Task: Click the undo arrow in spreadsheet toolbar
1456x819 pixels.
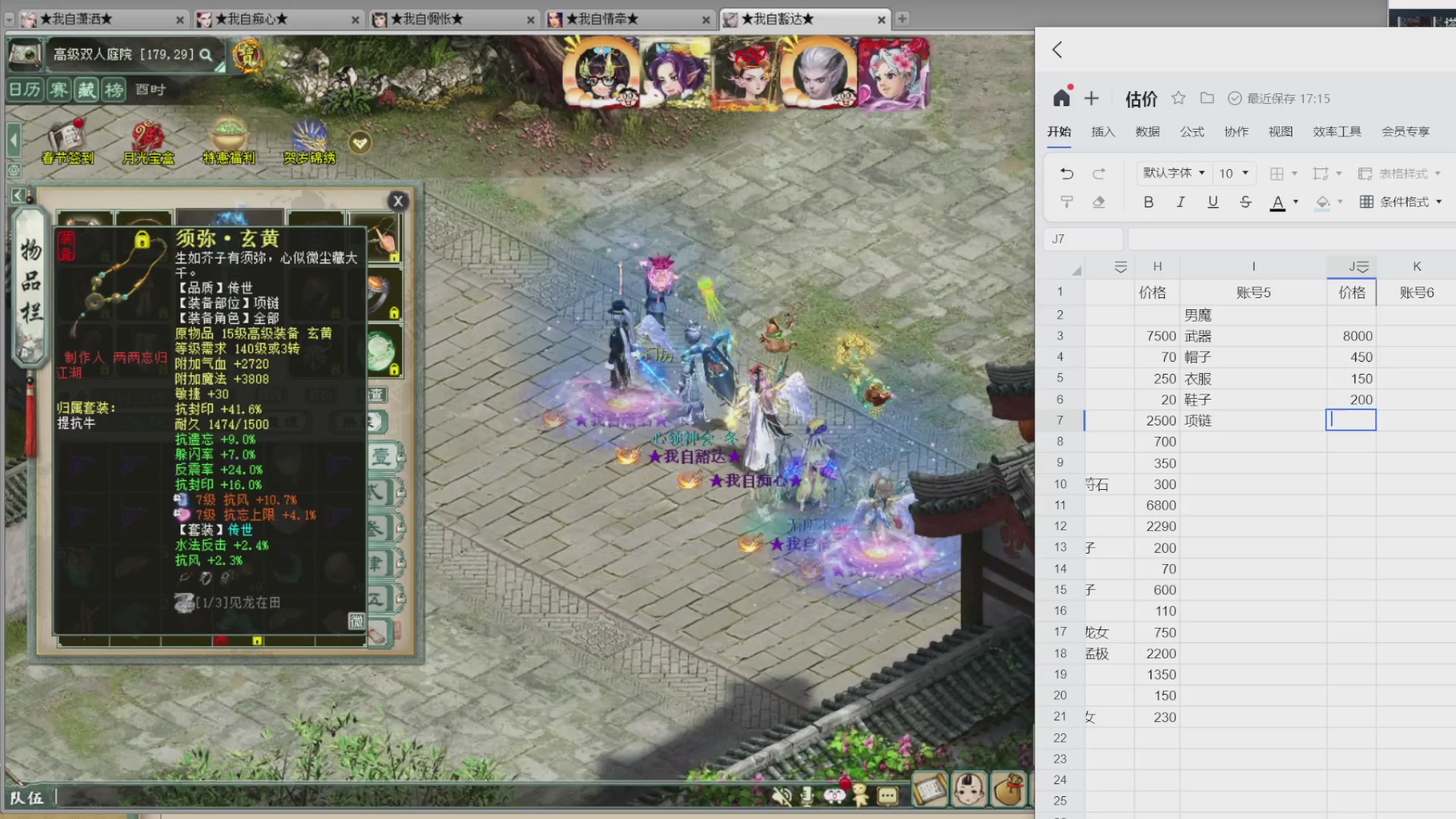Action: [1066, 174]
